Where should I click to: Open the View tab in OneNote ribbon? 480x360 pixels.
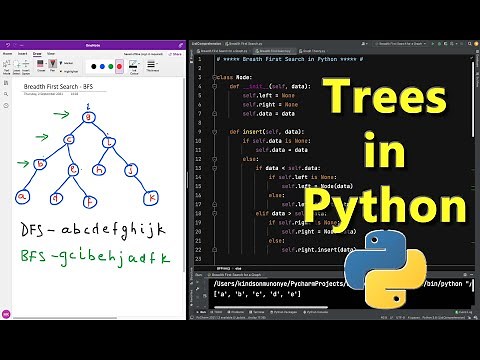pos(51,54)
